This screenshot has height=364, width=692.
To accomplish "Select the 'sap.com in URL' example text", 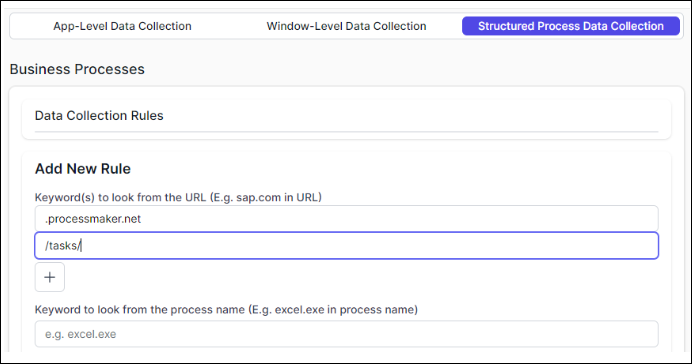I will 278,197.
